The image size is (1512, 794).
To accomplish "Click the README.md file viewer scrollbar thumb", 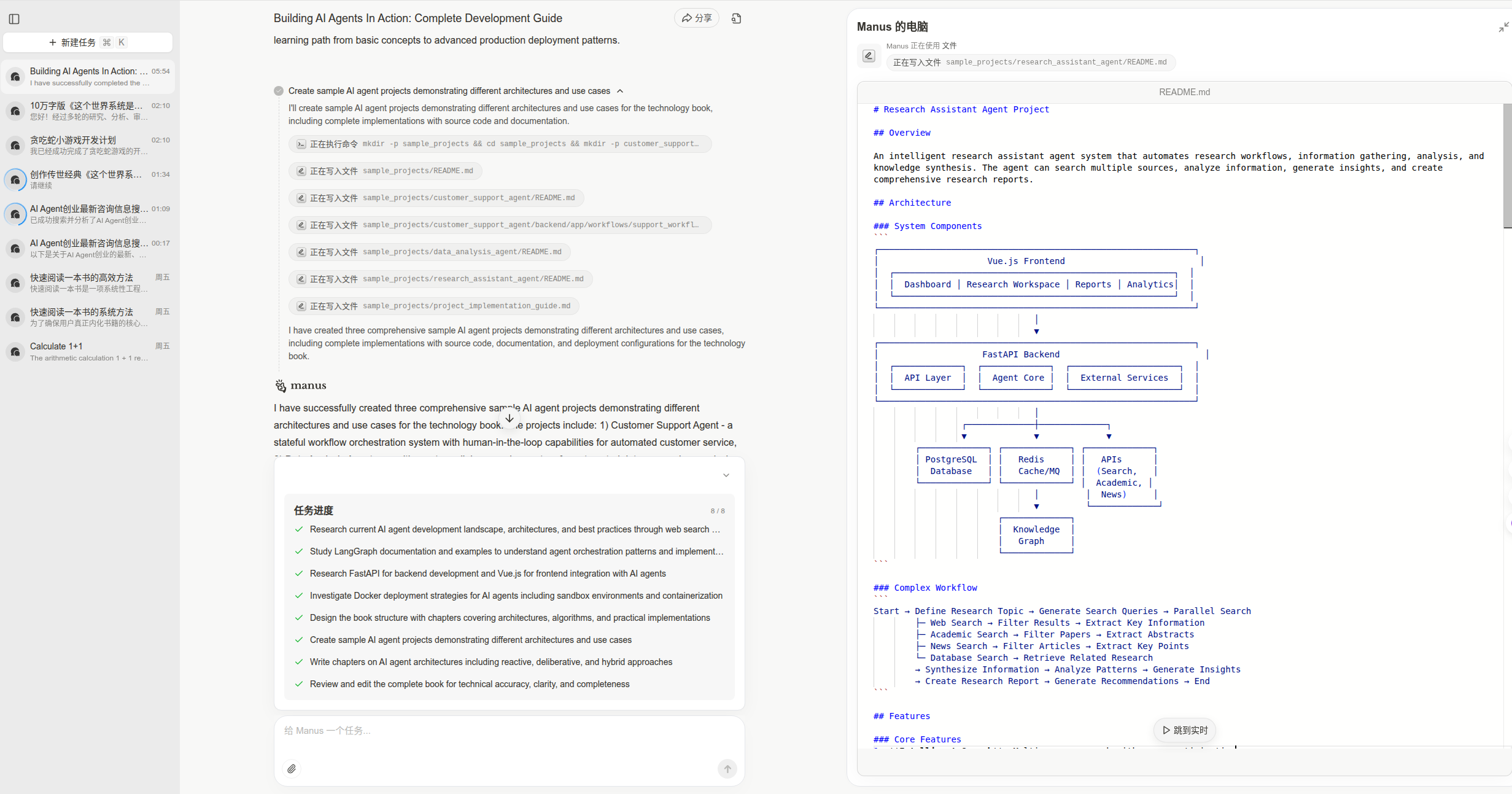I will tap(1507, 166).
